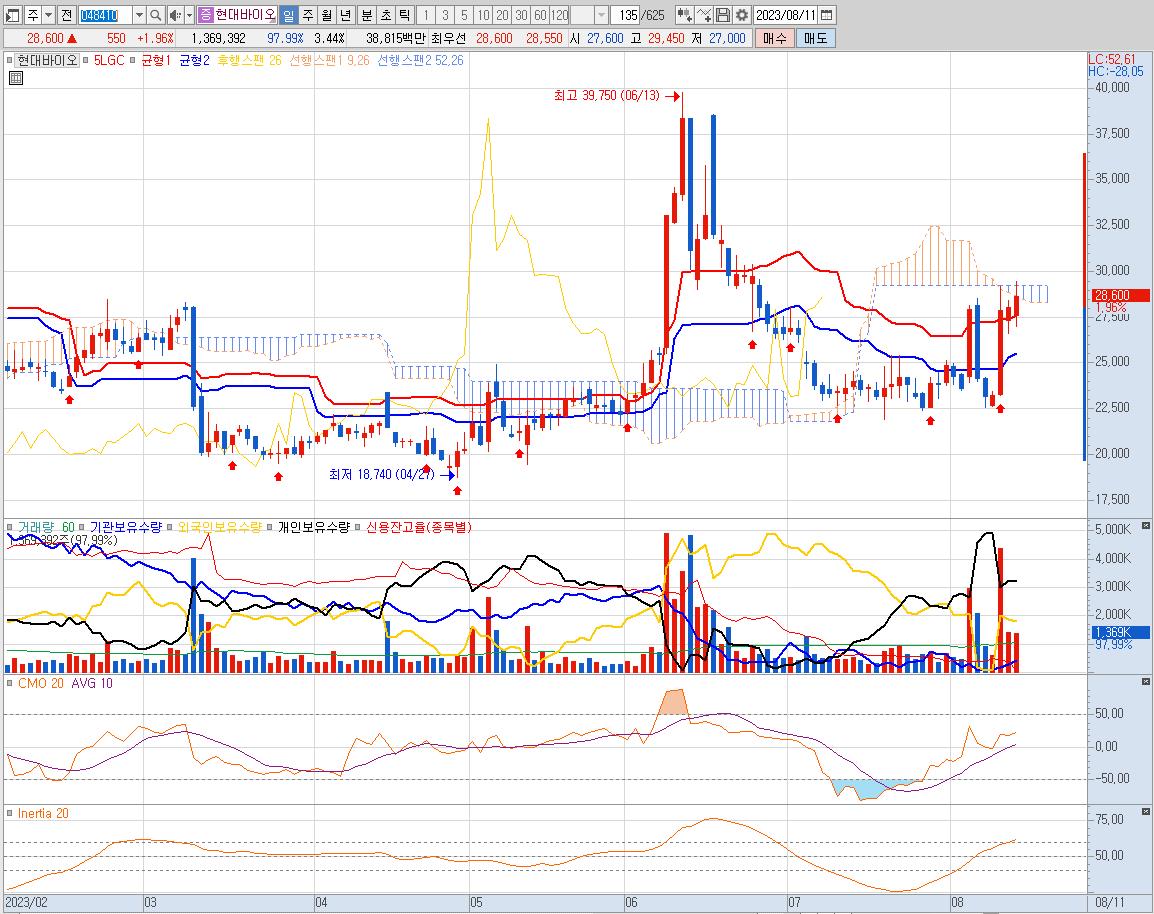Click the 선행스팬2 52,26 legend label
The height and width of the screenshot is (914, 1154).
(x=420, y=60)
